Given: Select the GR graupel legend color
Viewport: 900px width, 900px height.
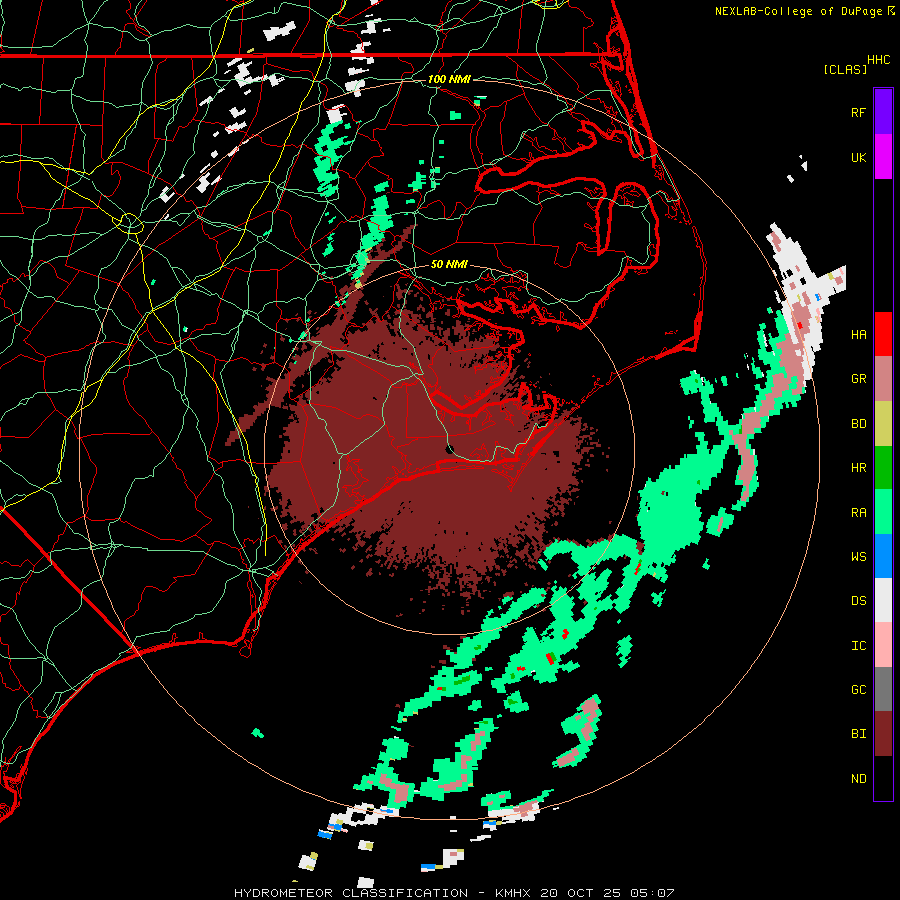Looking at the screenshot, I should [x=883, y=378].
